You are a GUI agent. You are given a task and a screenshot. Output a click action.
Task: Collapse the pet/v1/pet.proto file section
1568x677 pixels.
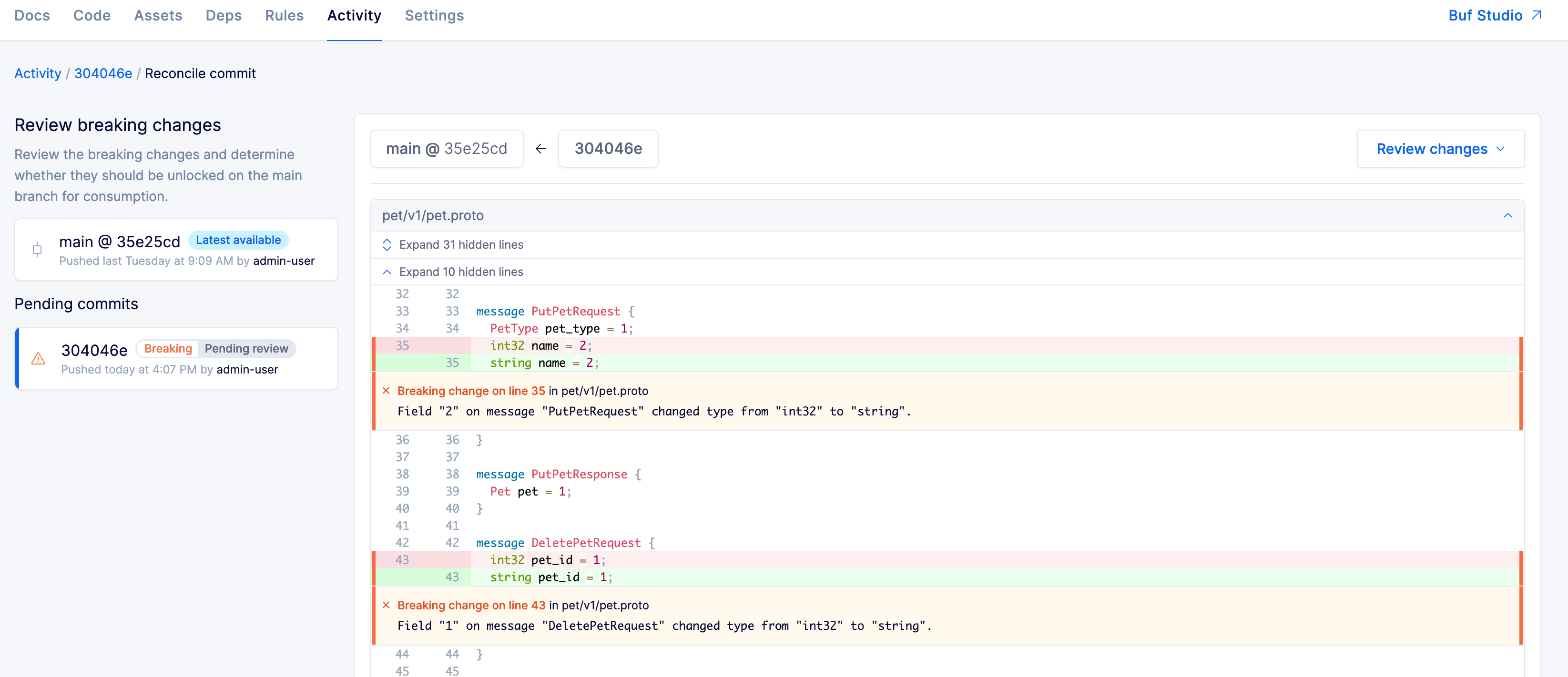(x=1508, y=215)
